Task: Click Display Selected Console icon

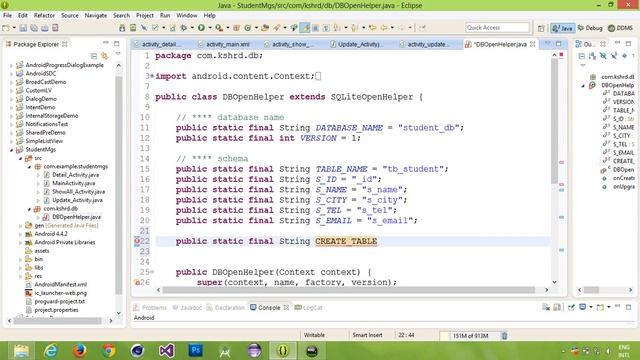Action: (x=583, y=307)
